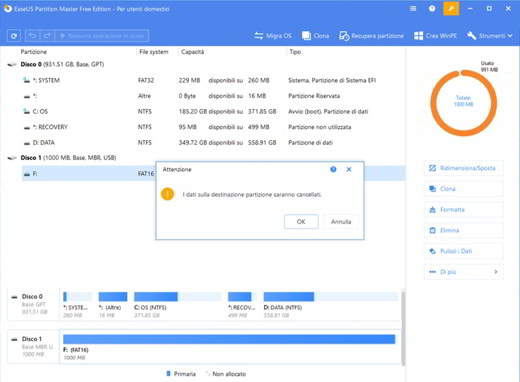Click Pulisci i Dati in side panel
The height and width of the screenshot is (382, 520).
[463, 251]
